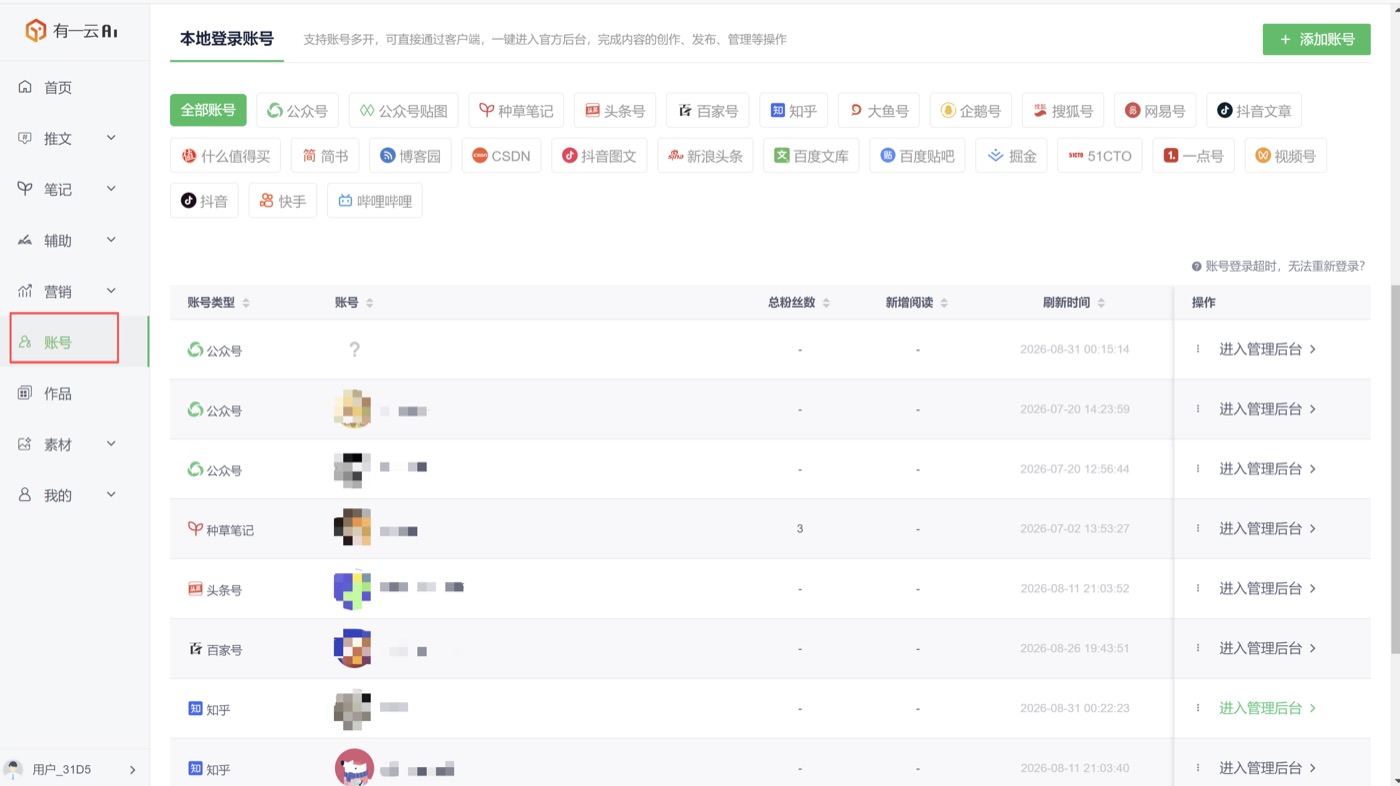Click the 本地登录账号 tab heading
The image size is (1400, 786).
tap(226, 39)
